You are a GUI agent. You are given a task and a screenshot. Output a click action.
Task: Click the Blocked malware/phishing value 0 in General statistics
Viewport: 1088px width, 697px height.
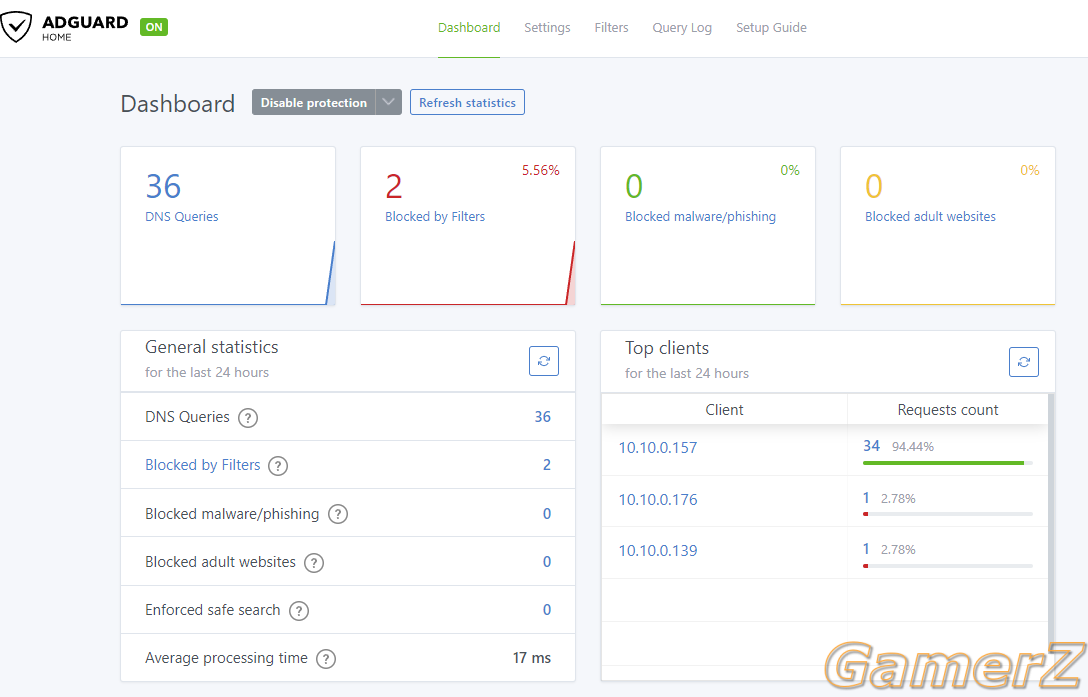pyautogui.click(x=547, y=514)
